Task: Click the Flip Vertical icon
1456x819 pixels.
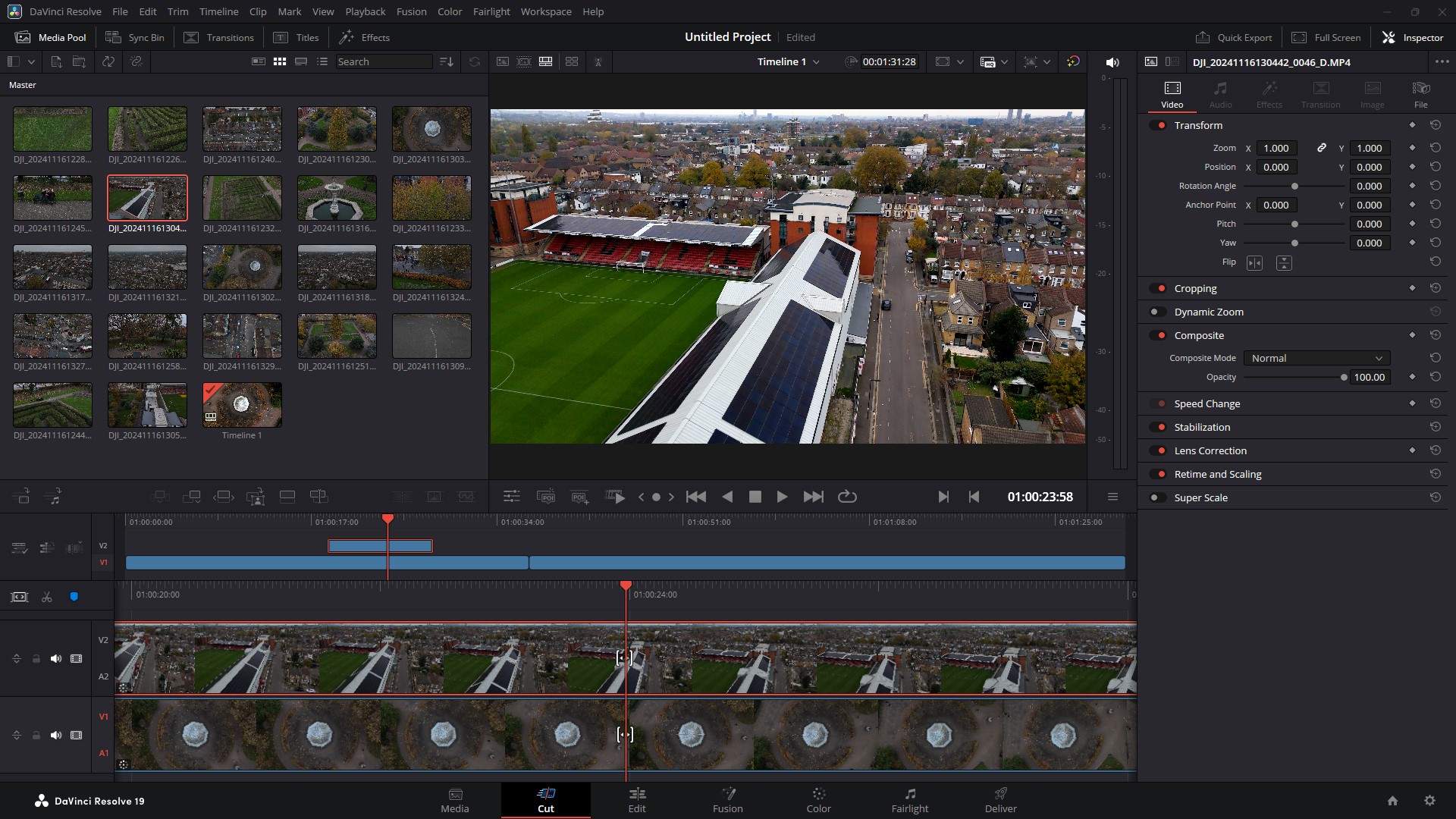Action: (1284, 263)
